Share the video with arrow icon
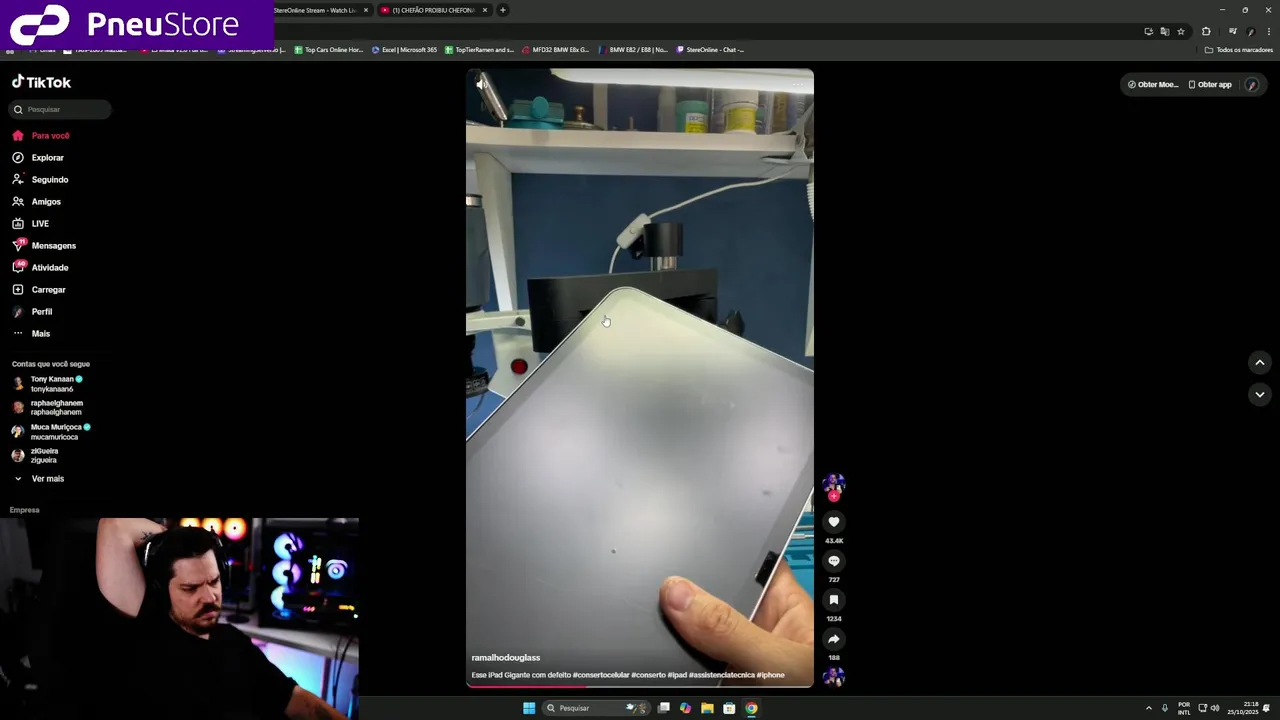 click(x=833, y=639)
